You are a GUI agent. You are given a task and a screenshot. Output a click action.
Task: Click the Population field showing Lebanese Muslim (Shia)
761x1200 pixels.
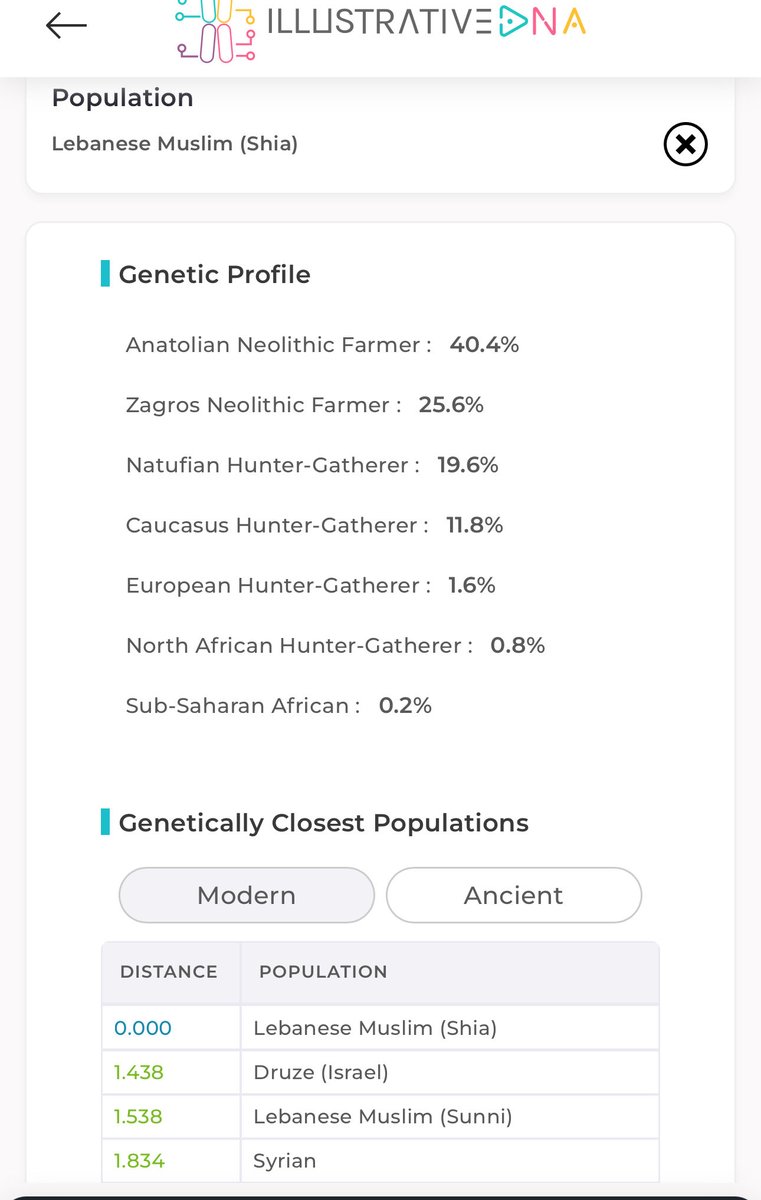tap(175, 144)
